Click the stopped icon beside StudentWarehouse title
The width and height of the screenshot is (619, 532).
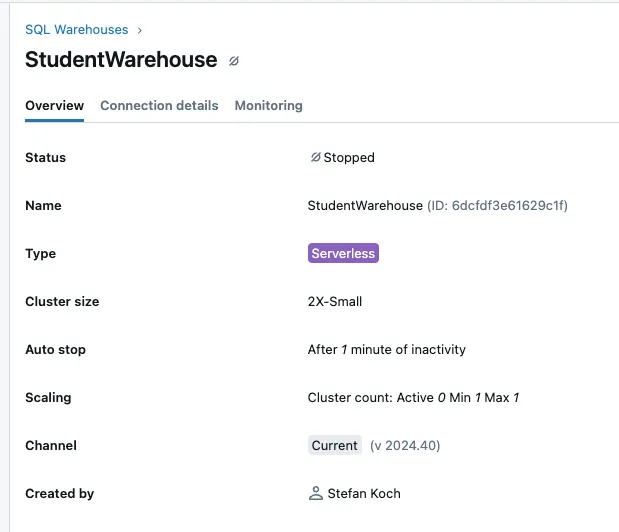[234, 61]
